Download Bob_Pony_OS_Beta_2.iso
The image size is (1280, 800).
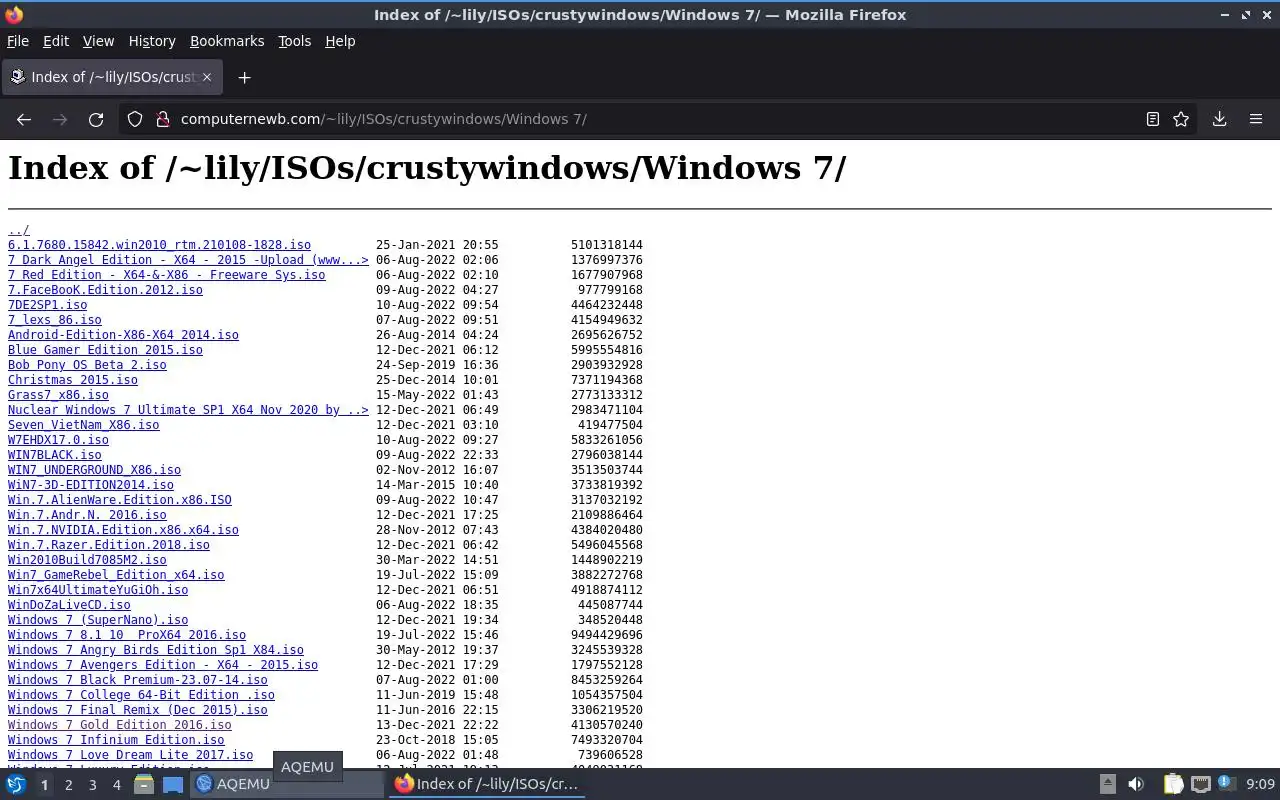click(x=87, y=365)
